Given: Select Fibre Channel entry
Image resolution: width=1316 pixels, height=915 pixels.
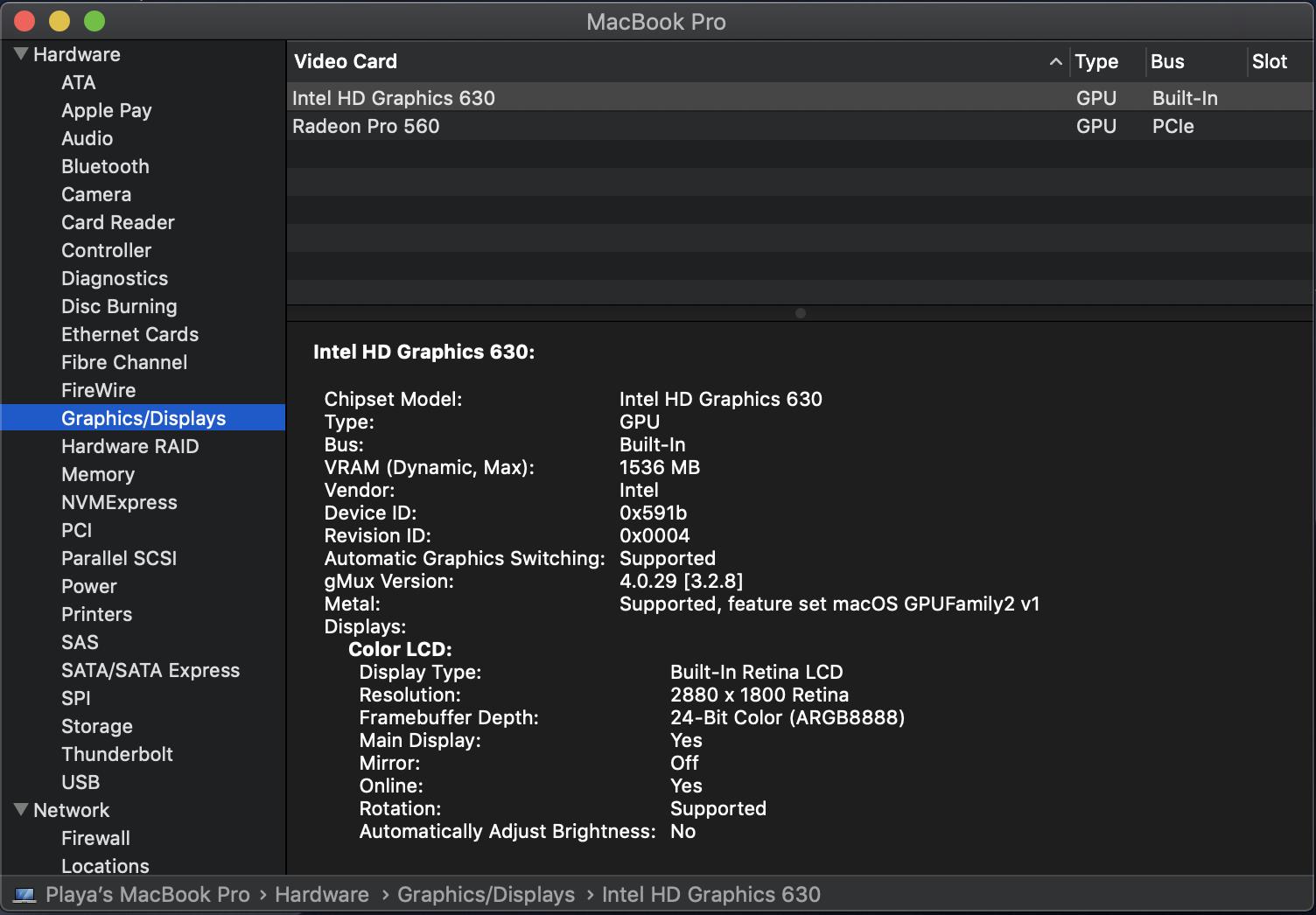Looking at the screenshot, I should [x=124, y=362].
